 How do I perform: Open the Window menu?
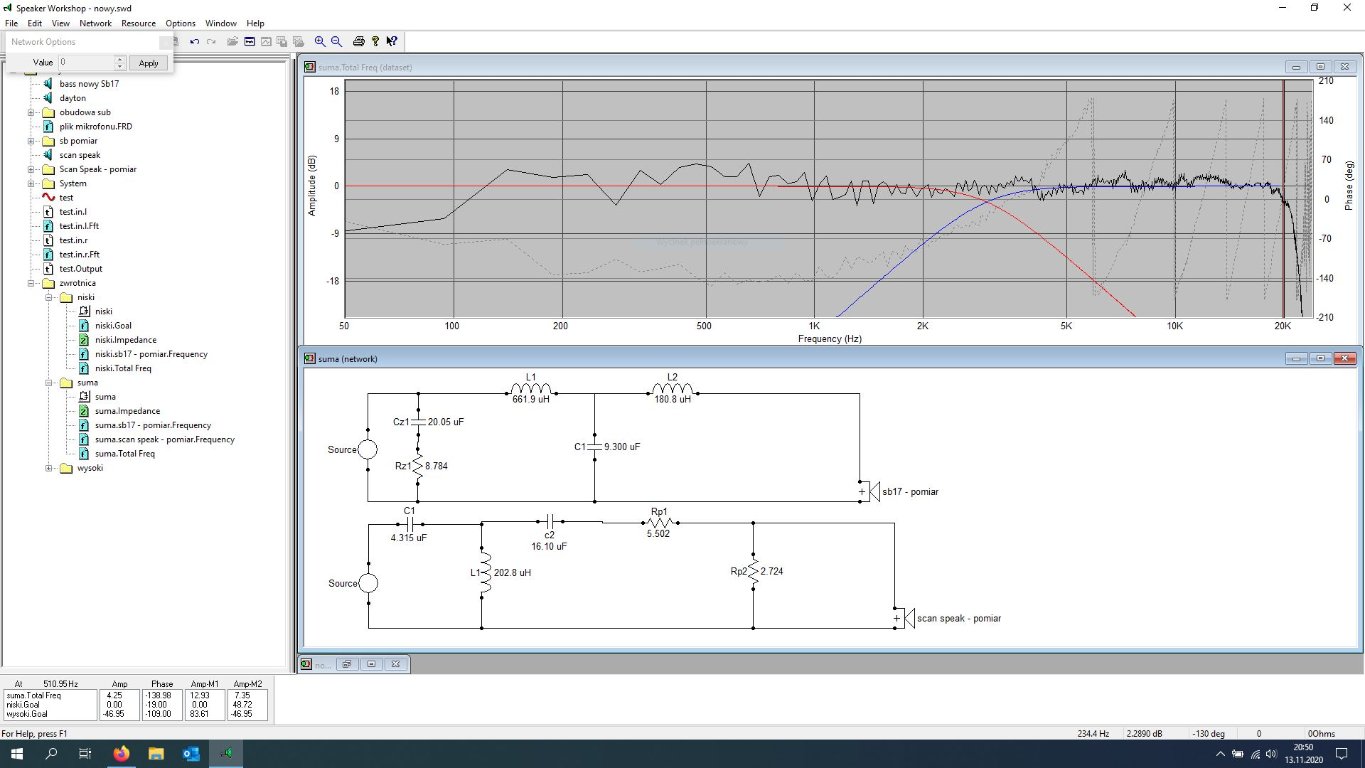[221, 23]
